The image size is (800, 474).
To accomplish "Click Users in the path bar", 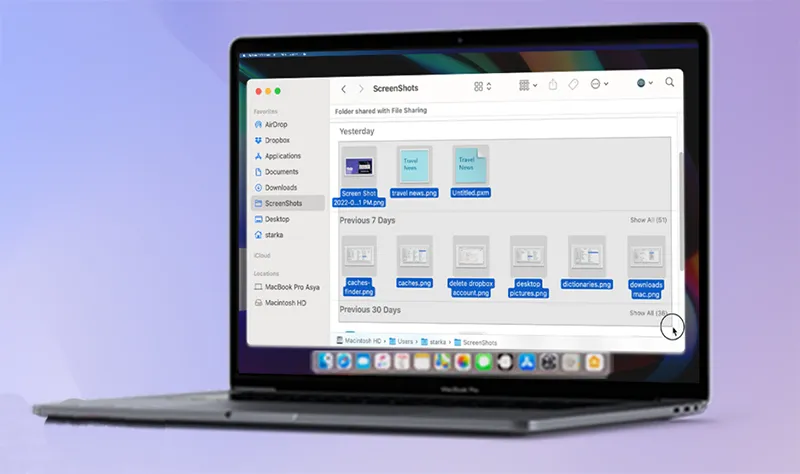I will [401, 341].
